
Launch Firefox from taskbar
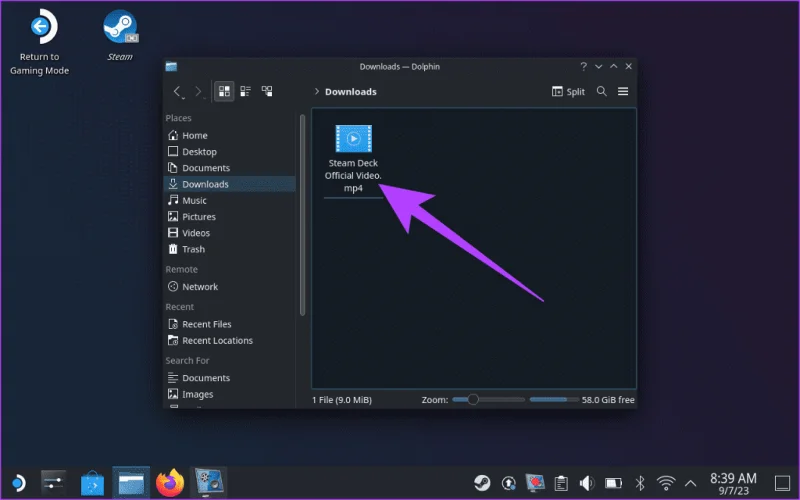[170, 483]
